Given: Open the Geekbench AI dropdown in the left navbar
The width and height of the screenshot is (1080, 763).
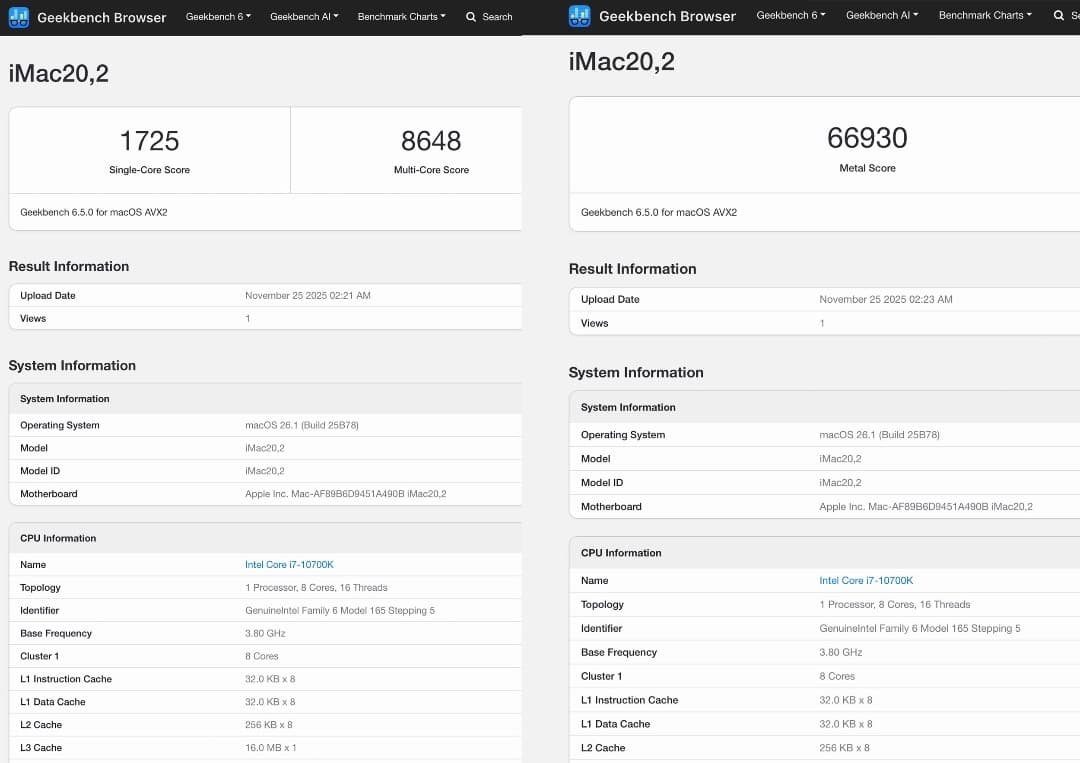Looking at the screenshot, I should point(304,17).
